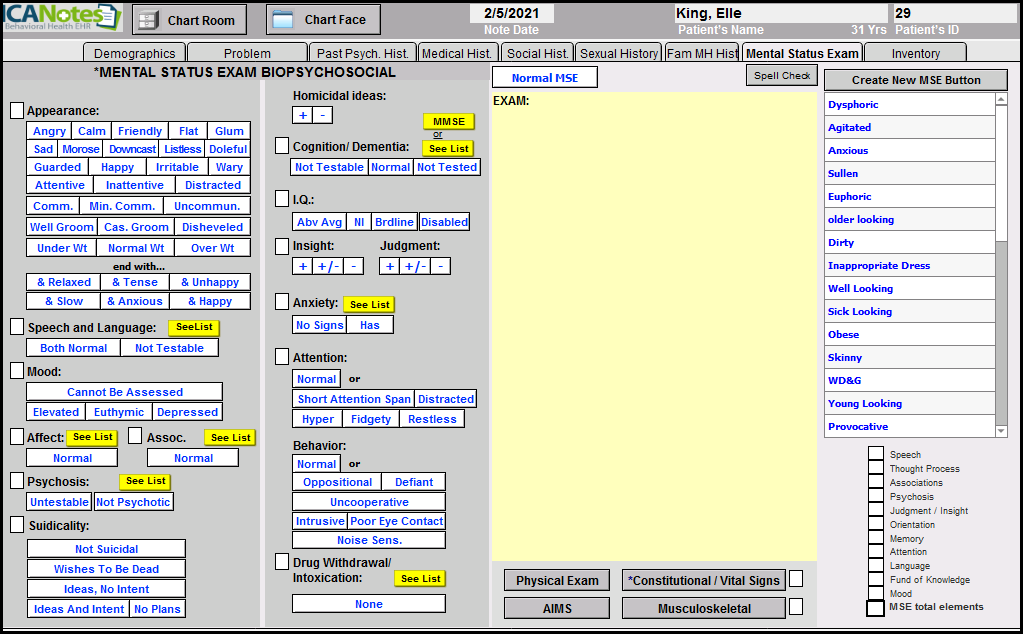Check the Appearance checkbox

point(17,111)
